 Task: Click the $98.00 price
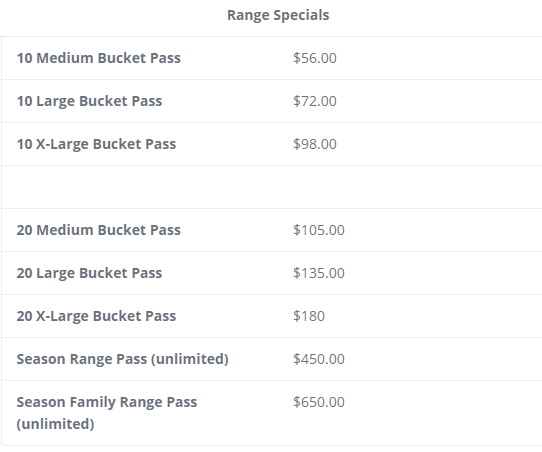[x=315, y=144]
